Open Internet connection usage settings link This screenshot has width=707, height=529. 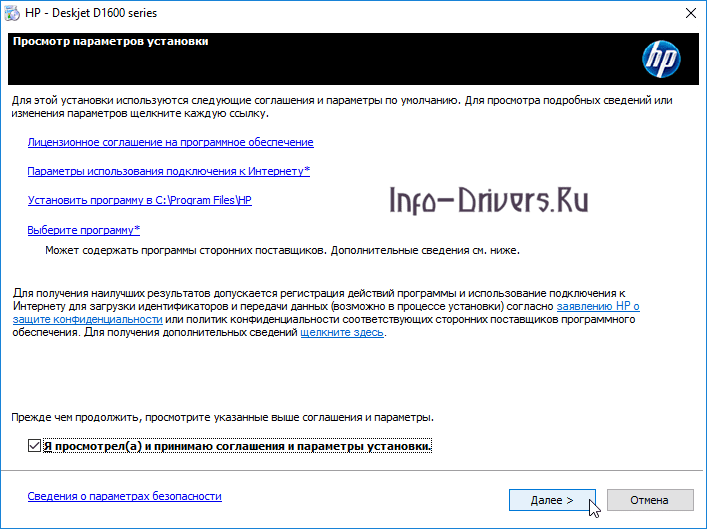(x=169, y=171)
